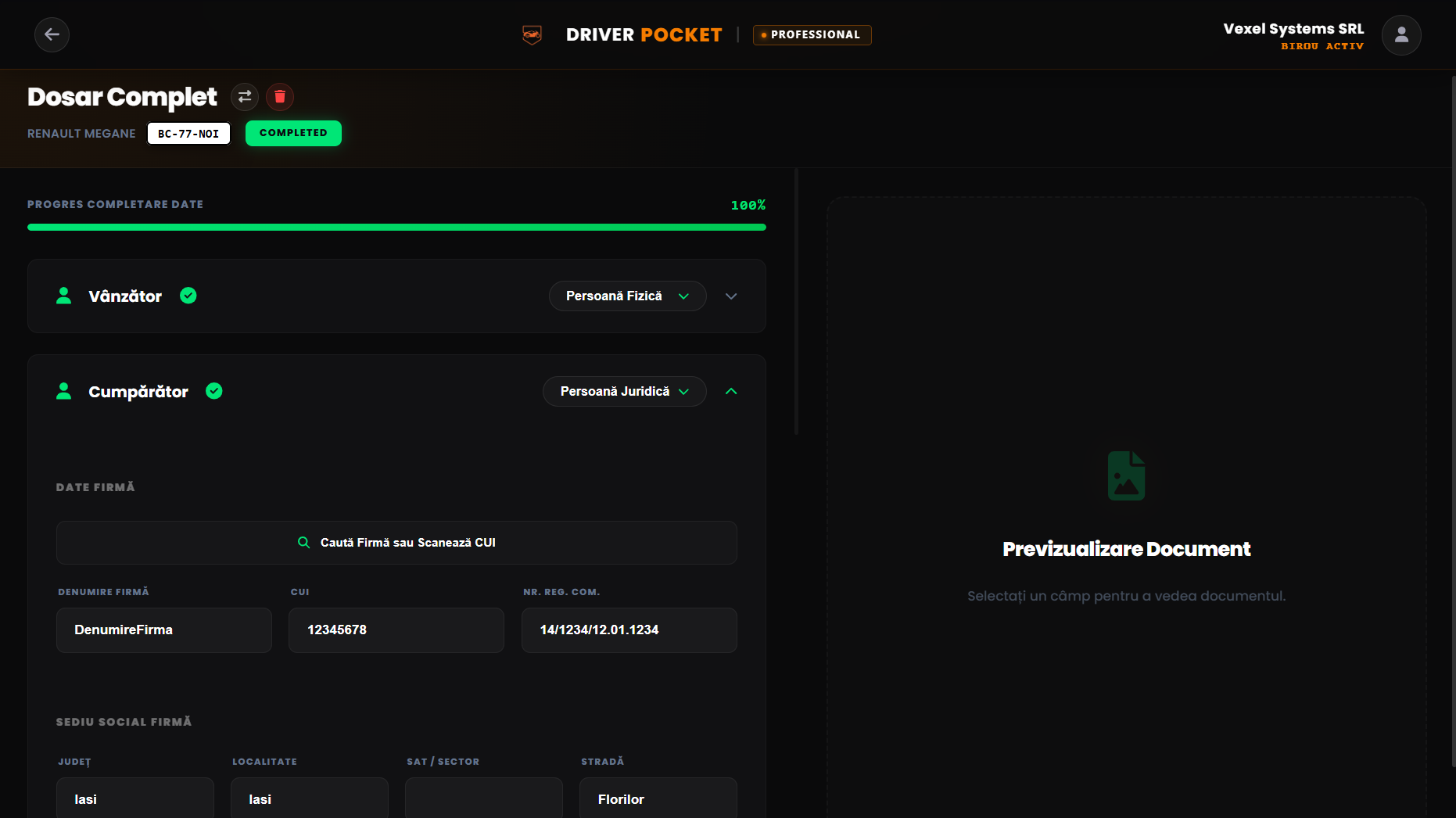Click the Cumpărător section title
This screenshot has width=1456, height=818.
tap(138, 392)
